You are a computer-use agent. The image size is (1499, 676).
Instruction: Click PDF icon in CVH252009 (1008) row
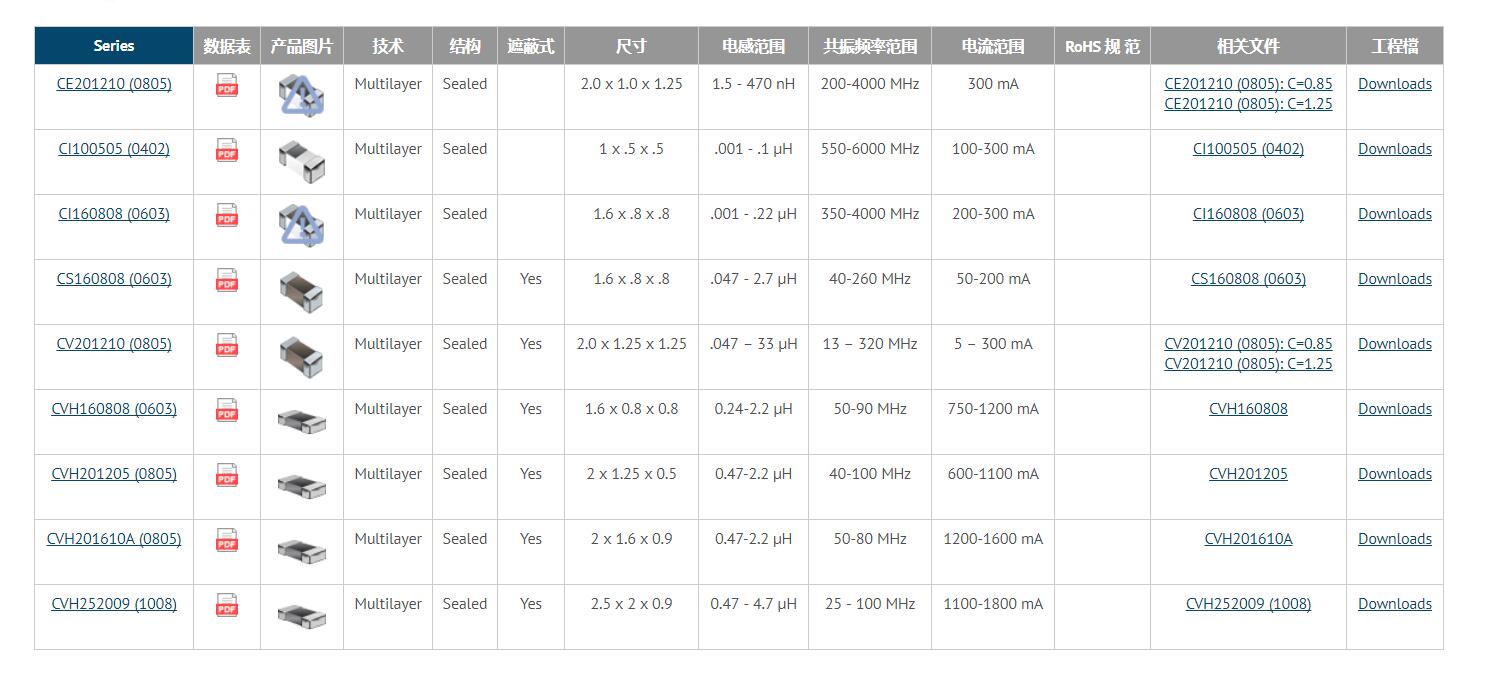coord(227,606)
